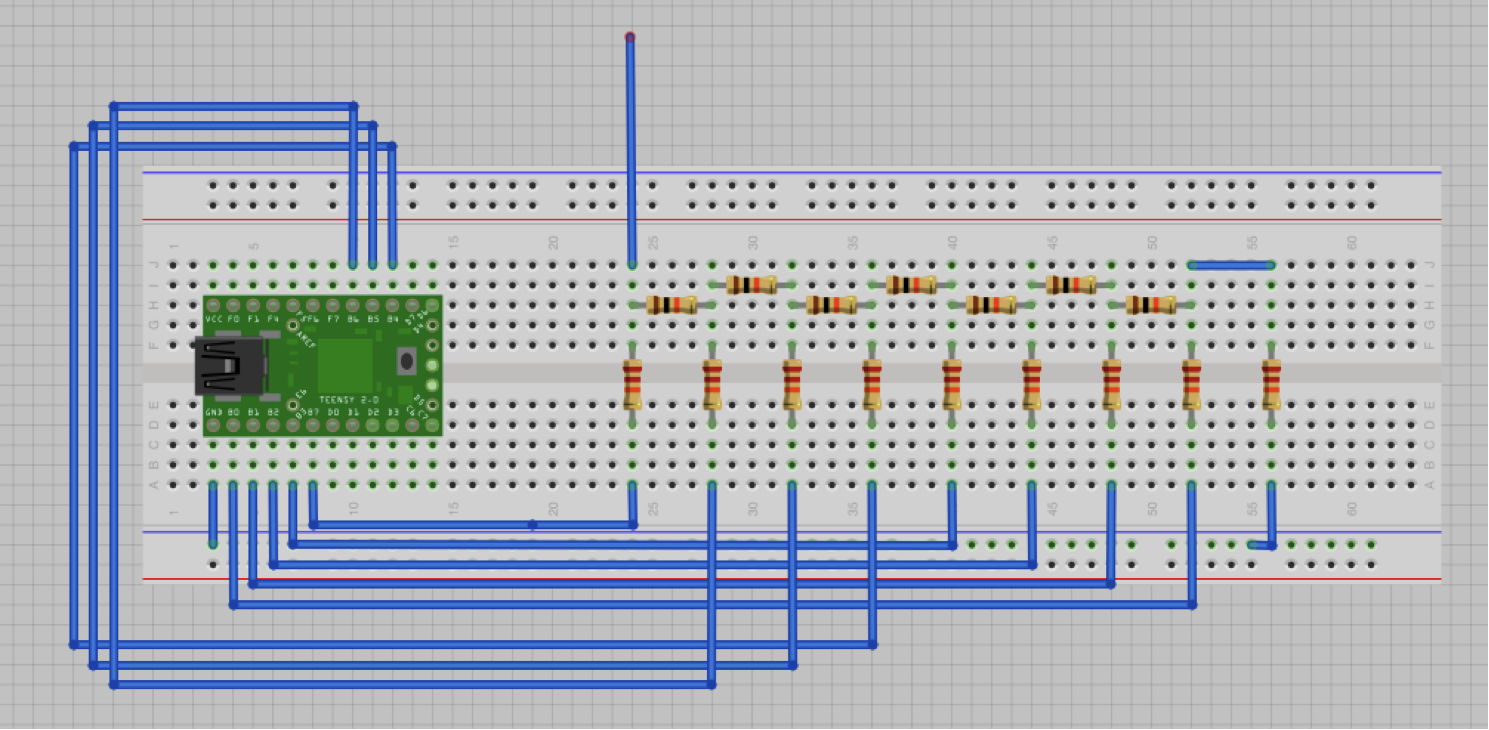The width and height of the screenshot is (1489, 730).
Task: Click the GND pin of the Teensy
Action: [x=213, y=424]
